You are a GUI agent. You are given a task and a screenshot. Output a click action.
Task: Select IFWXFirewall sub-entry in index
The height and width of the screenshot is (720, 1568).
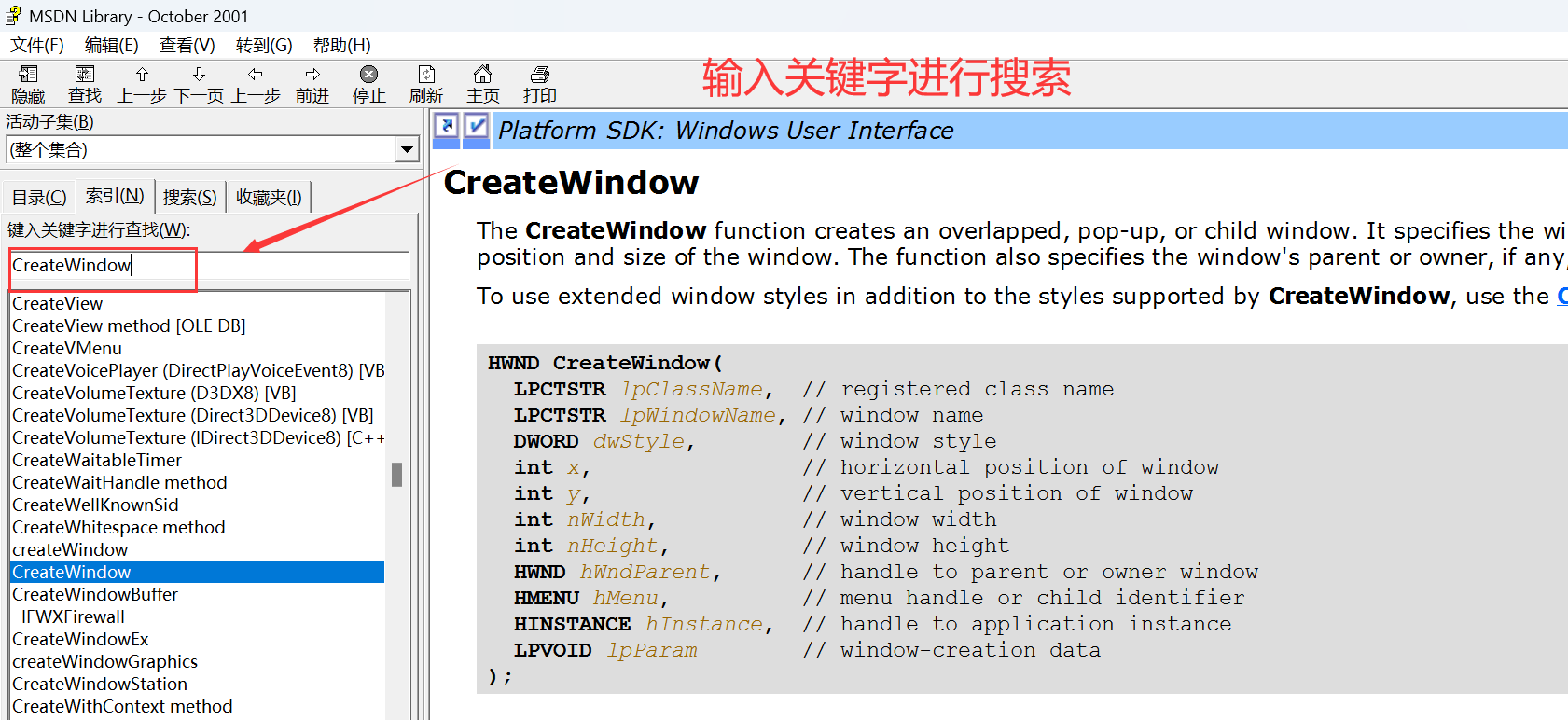(73, 616)
